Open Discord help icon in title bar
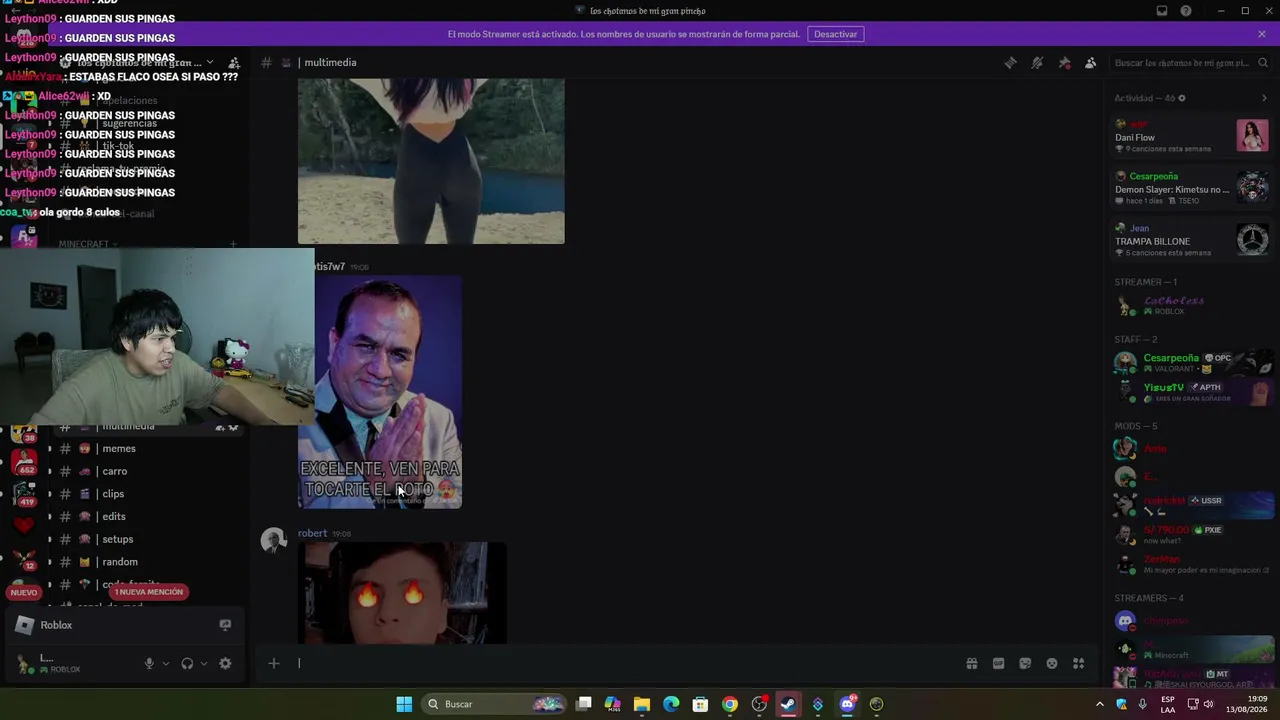 [x=1186, y=11]
